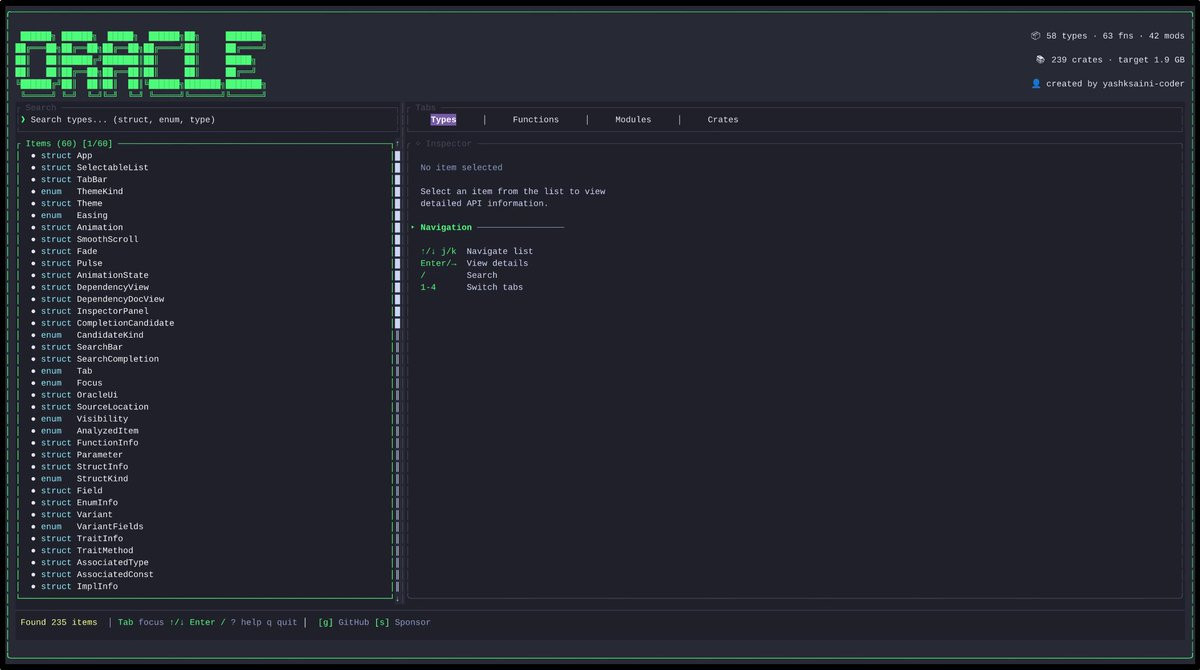Focus the Search types input field

(x=208, y=120)
